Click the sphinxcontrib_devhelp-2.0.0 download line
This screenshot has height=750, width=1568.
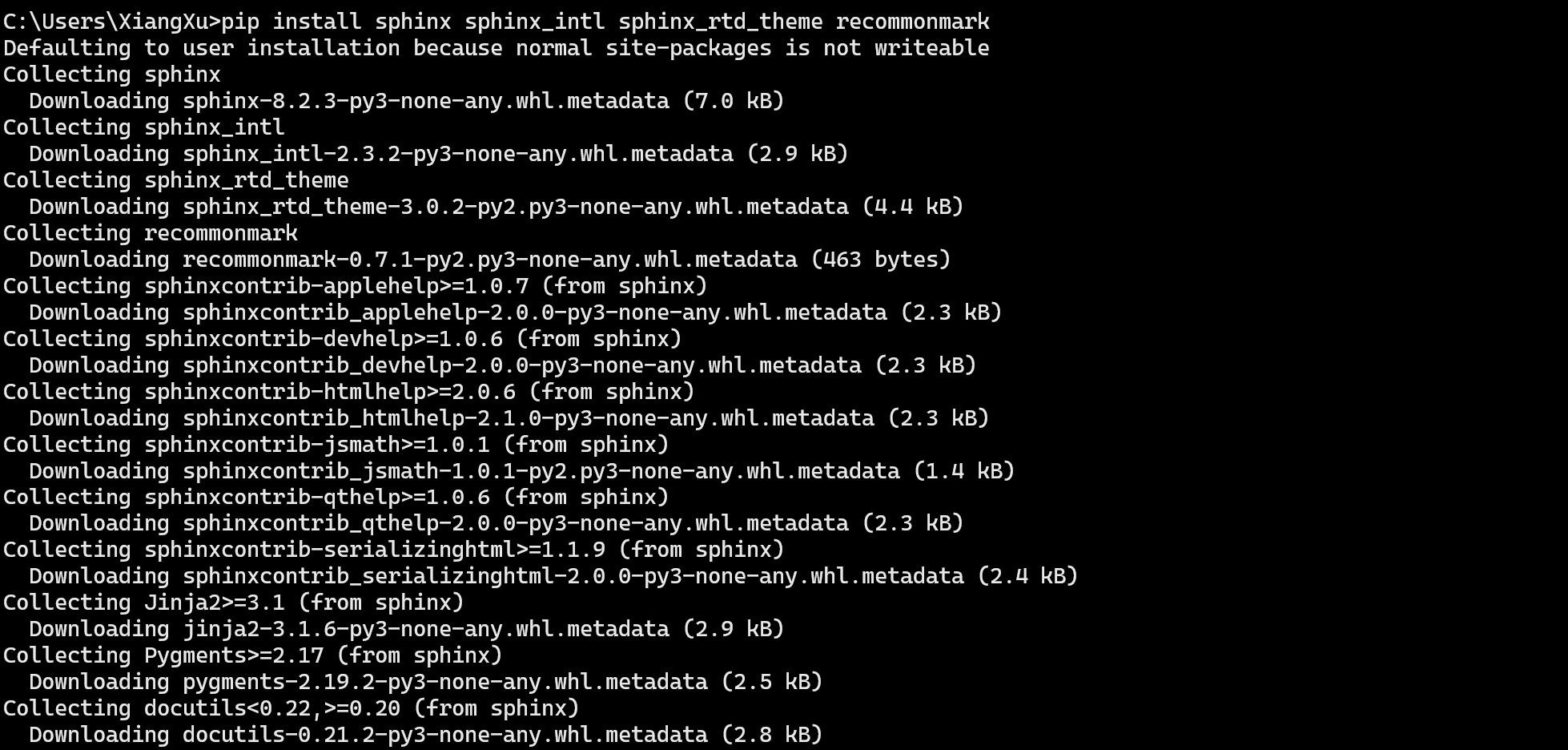tap(502, 365)
